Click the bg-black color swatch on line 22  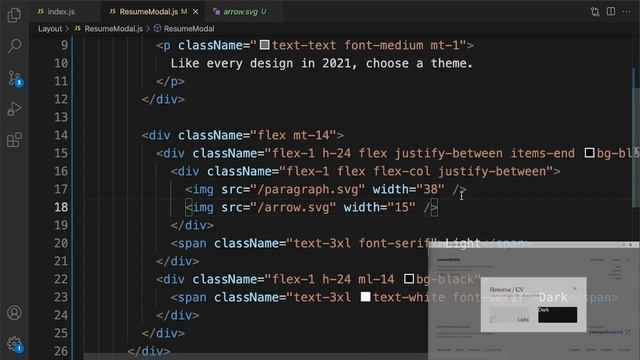tap(409, 279)
